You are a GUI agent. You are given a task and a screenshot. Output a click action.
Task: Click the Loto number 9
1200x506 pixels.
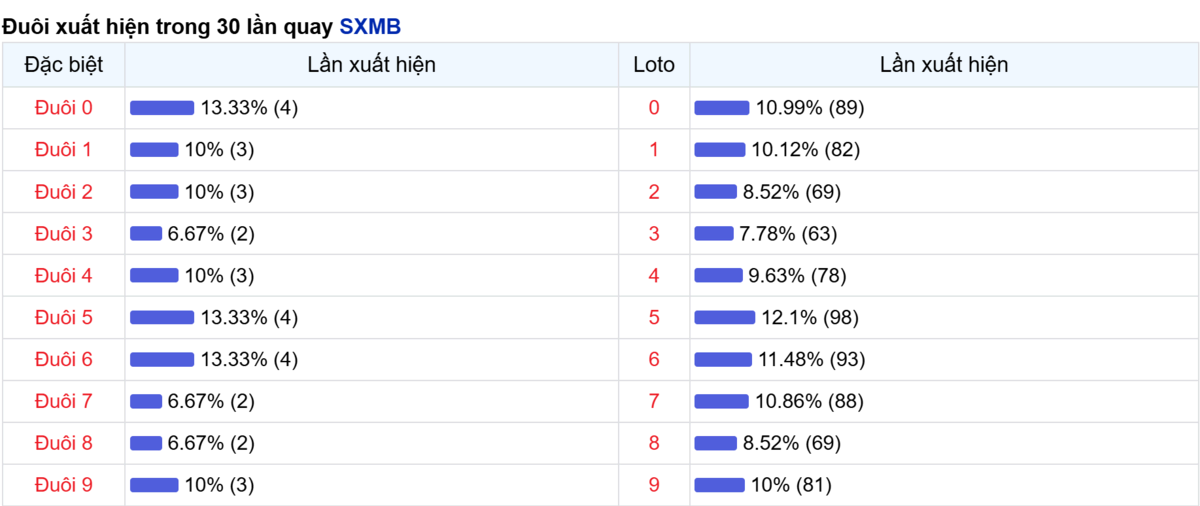tap(654, 486)
